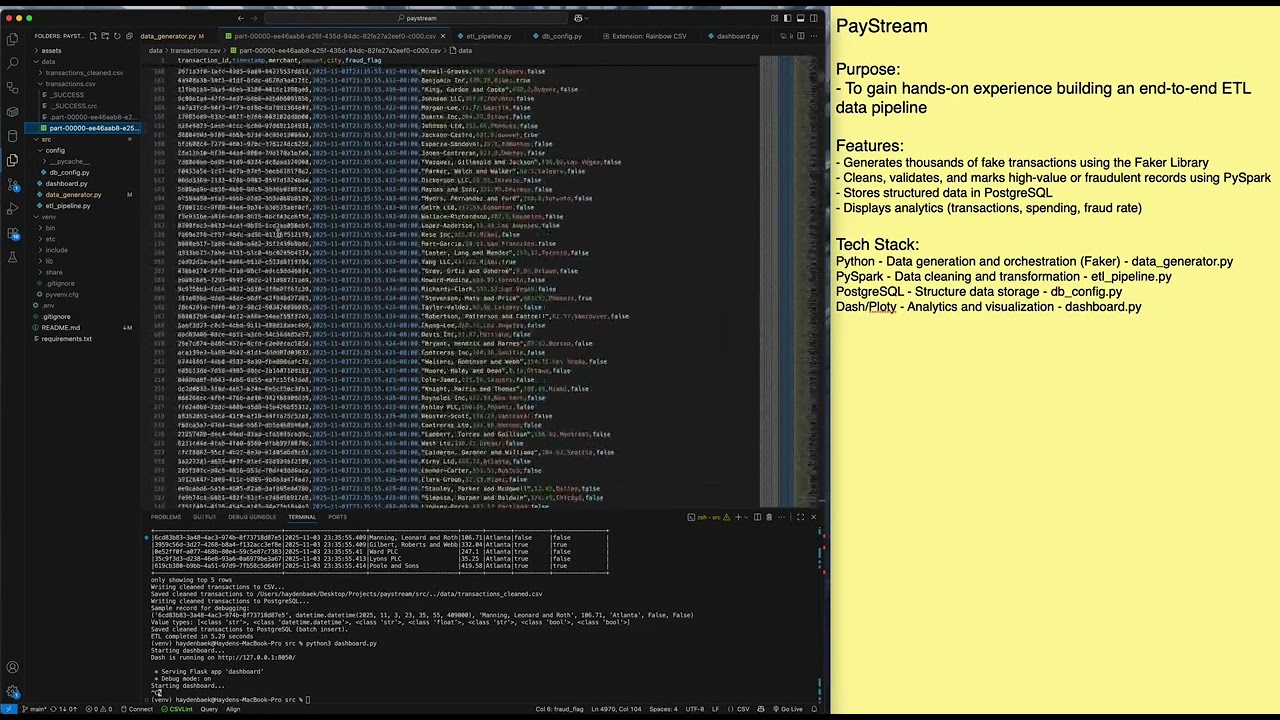Click the CSVLint status bar item
This screenshot has width=1280, height=720.
(177, 709)
